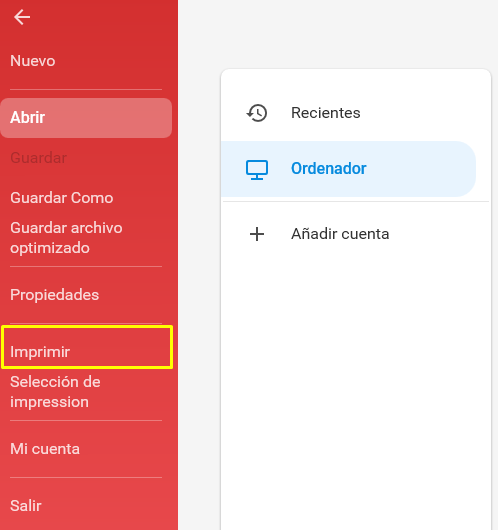498x530 pixels.
Task: Select Guardar archivo optimizado
Action: click(66, 238)
